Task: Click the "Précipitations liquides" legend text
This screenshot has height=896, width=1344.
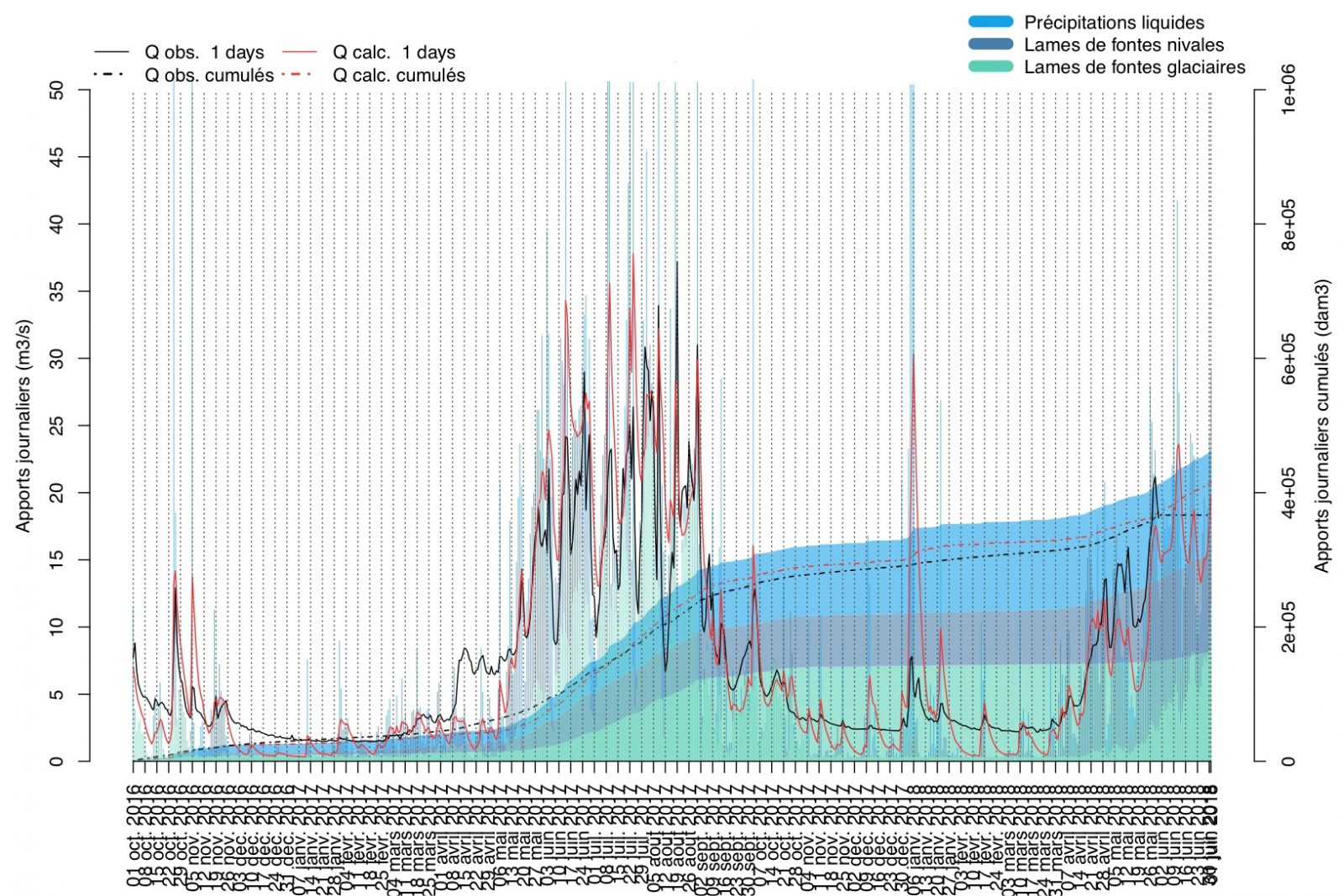Action: pos(1114,23)
